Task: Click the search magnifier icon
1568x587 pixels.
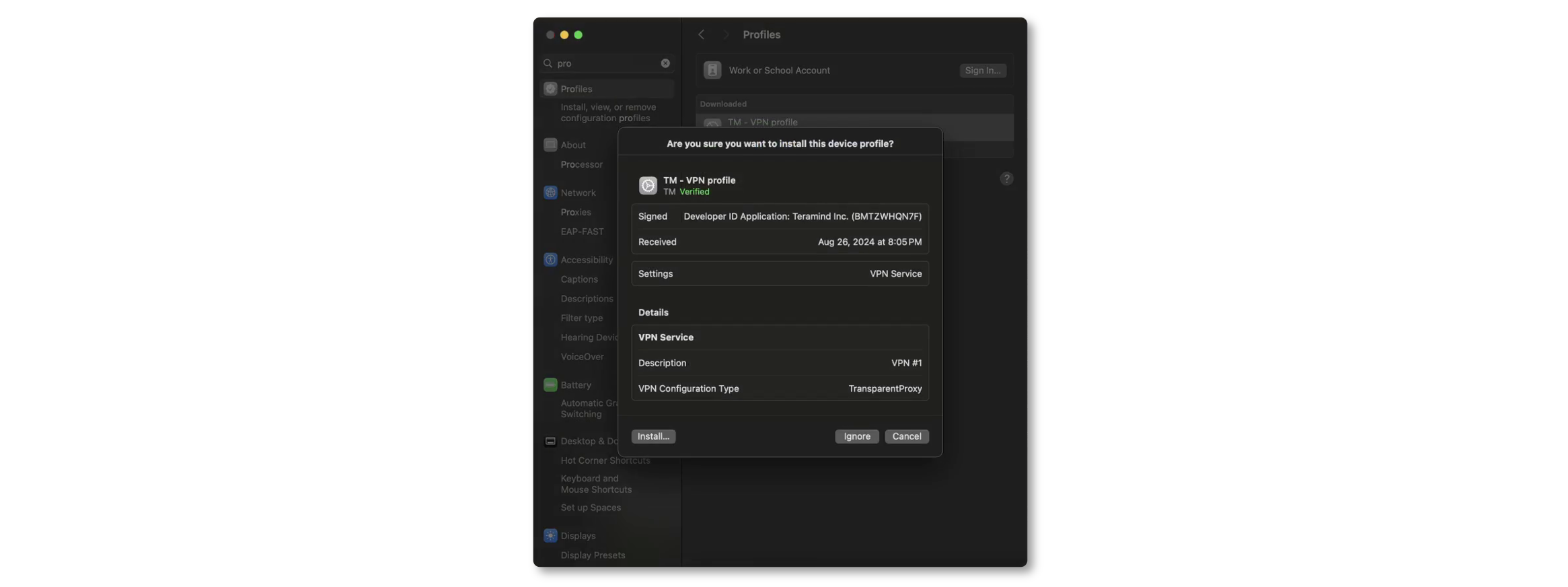Action: 548,63
